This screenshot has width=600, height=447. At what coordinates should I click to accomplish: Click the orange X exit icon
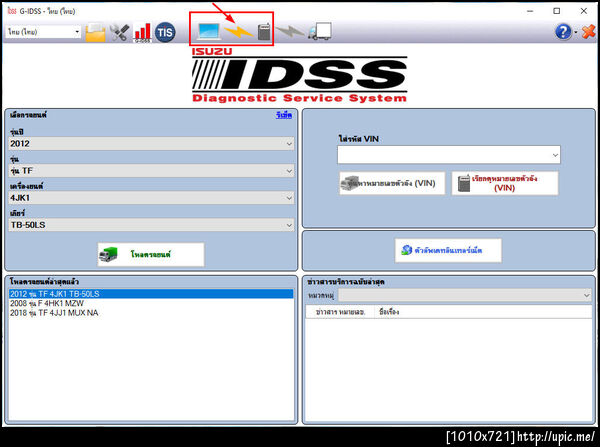[588, 32]
